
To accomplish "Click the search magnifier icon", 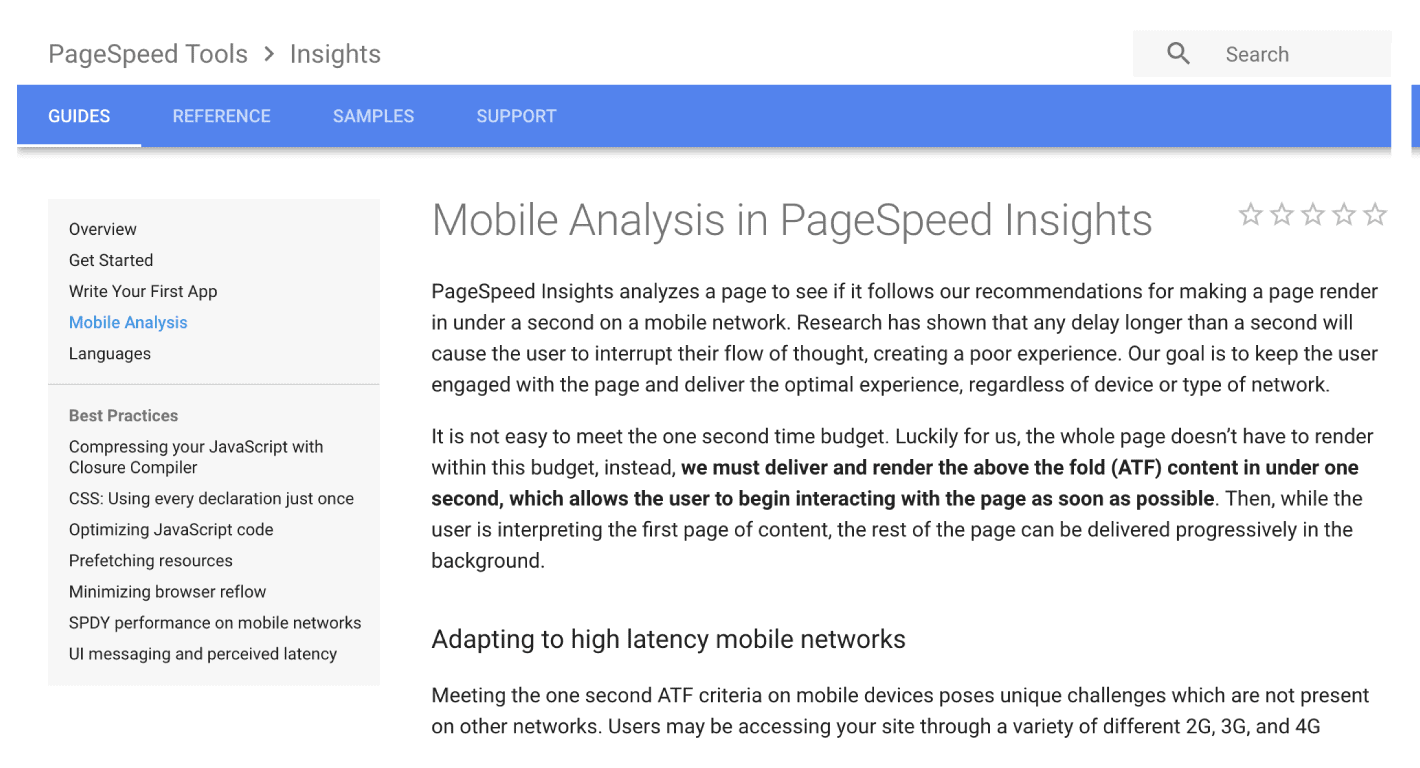I will [x=1179, y=54].
